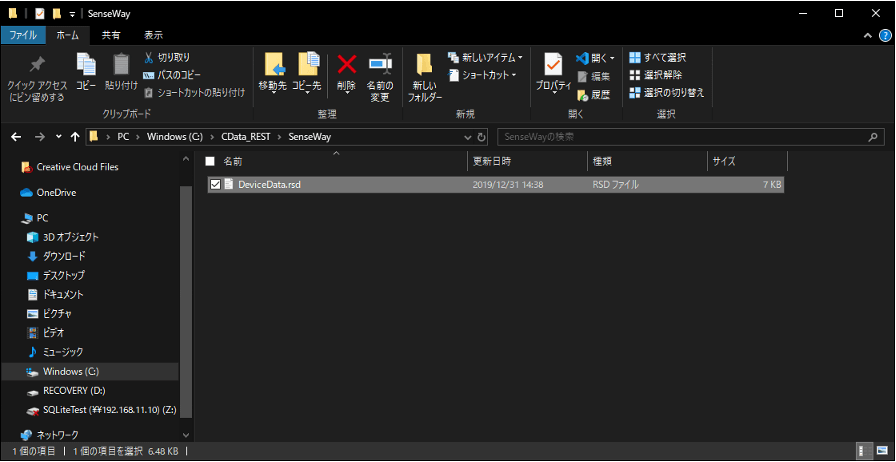896x462 pixels.
Task: Open Customize Quick Access Toolbar dropdown
Action: (72, 14)
